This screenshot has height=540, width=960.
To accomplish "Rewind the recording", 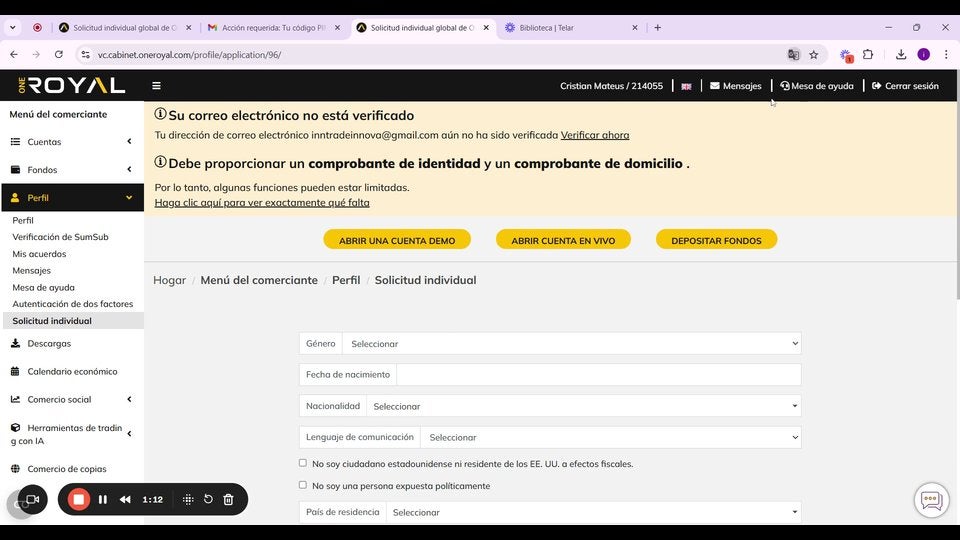I will tap(125, 500).
